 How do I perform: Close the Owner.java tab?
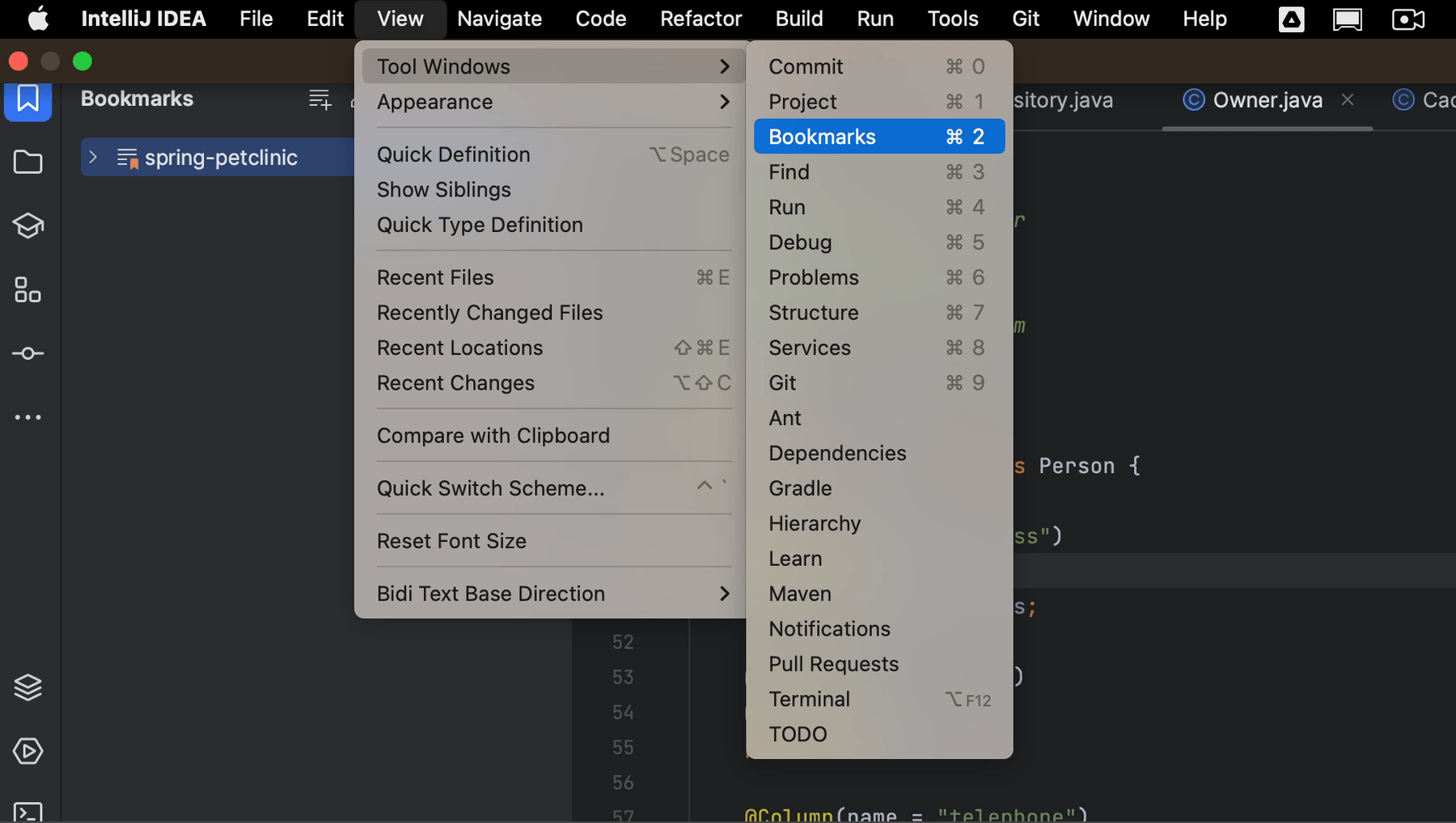point(1348,99)
